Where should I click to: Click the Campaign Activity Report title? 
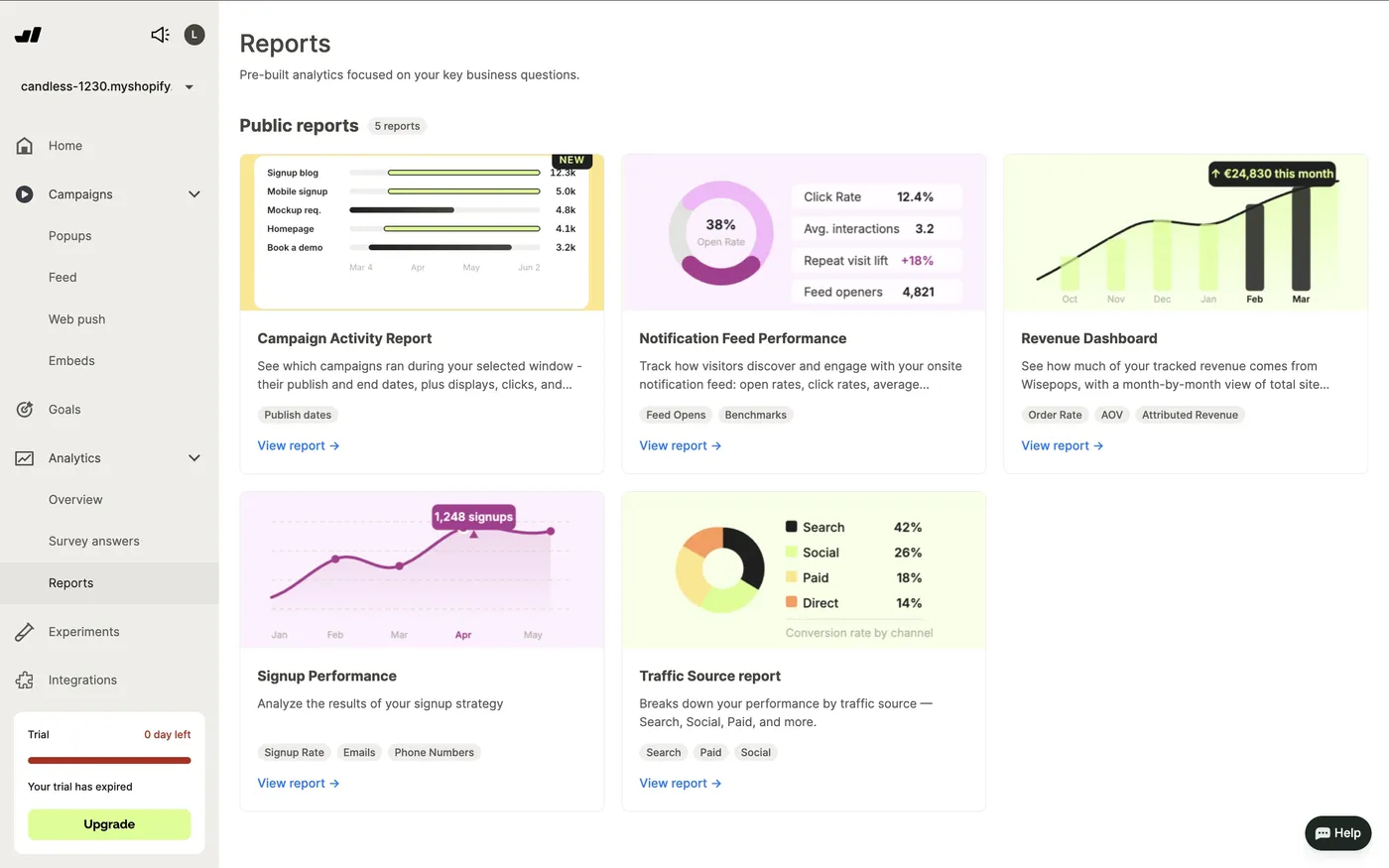pyautogui.click(x=344, y=338)
